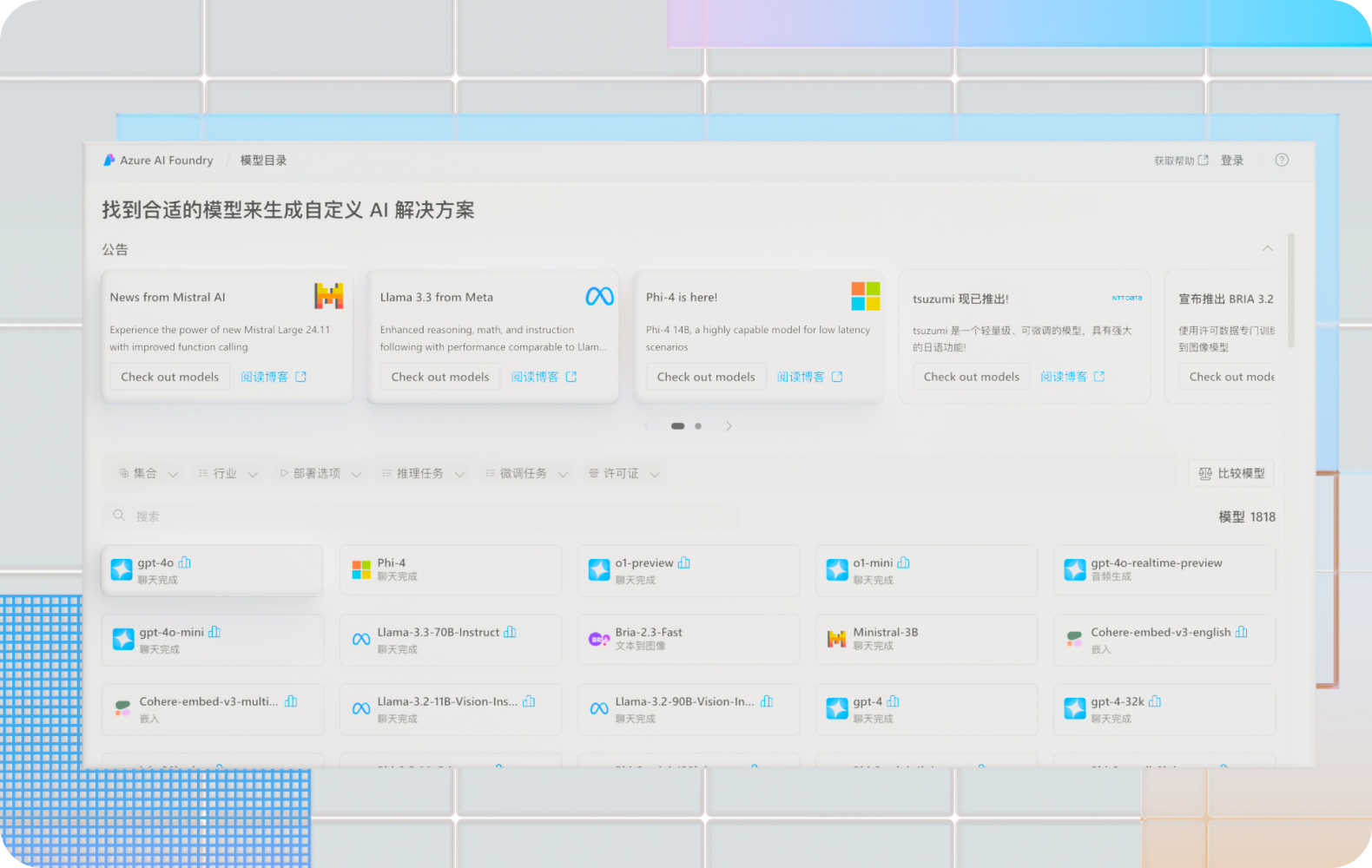Screen dimensions: 1372x868
Task: Click Check out models in Phi-4 card
Action: (x=706, y=377)
